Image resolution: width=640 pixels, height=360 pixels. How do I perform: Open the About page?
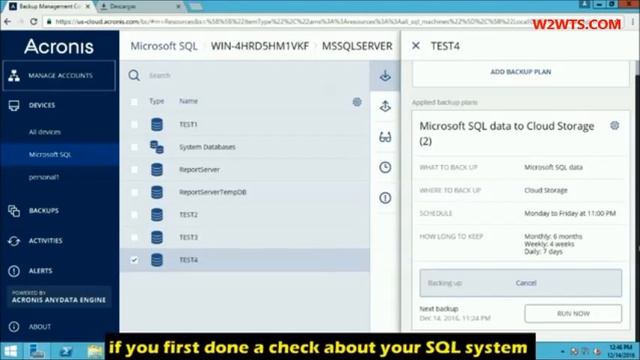coord(40,327)
